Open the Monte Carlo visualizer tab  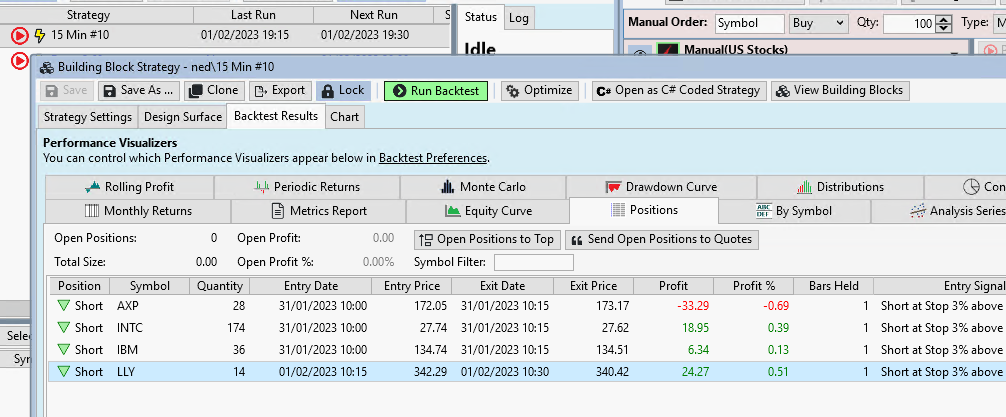click(x=483, y=187)
